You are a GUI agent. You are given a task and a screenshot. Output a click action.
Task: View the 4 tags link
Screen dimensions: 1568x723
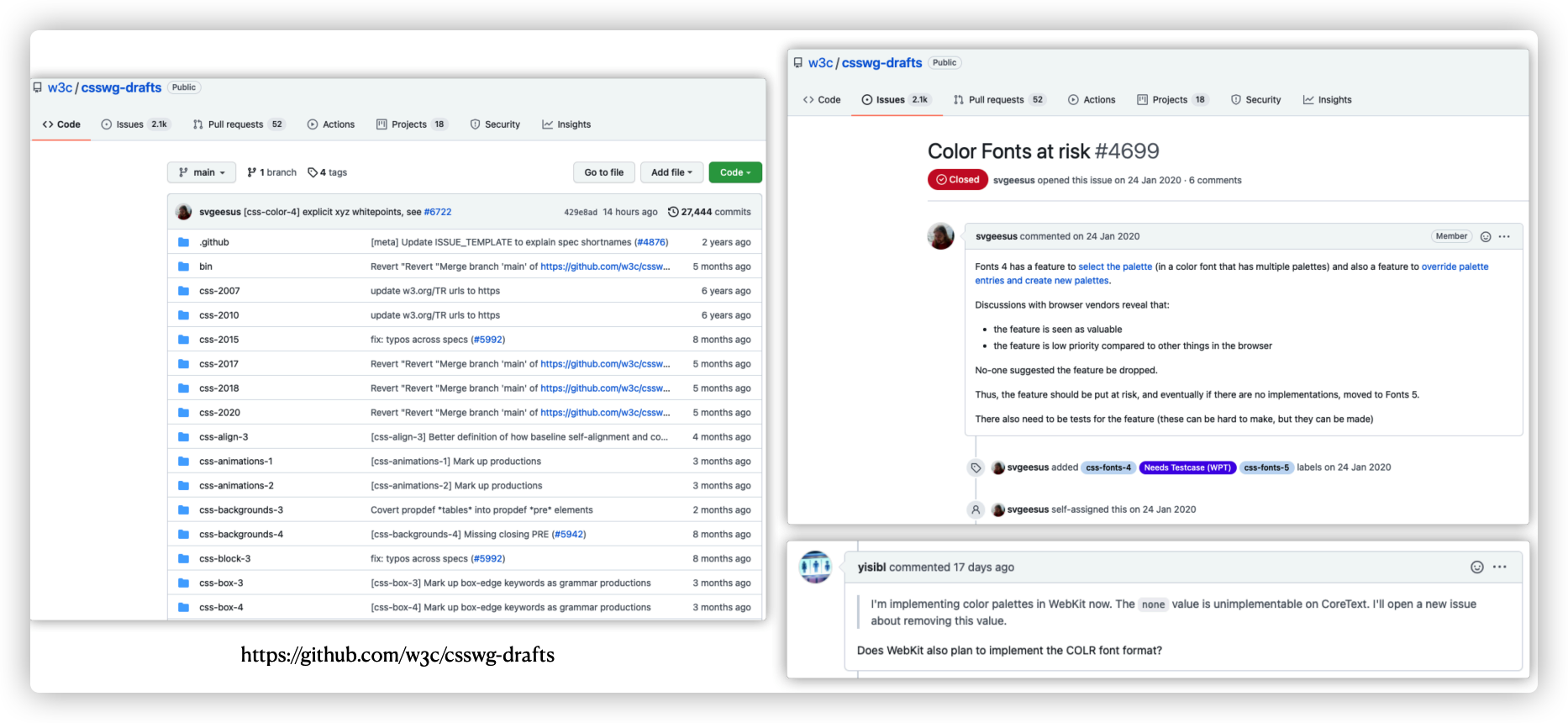click(x=327, y=172)
